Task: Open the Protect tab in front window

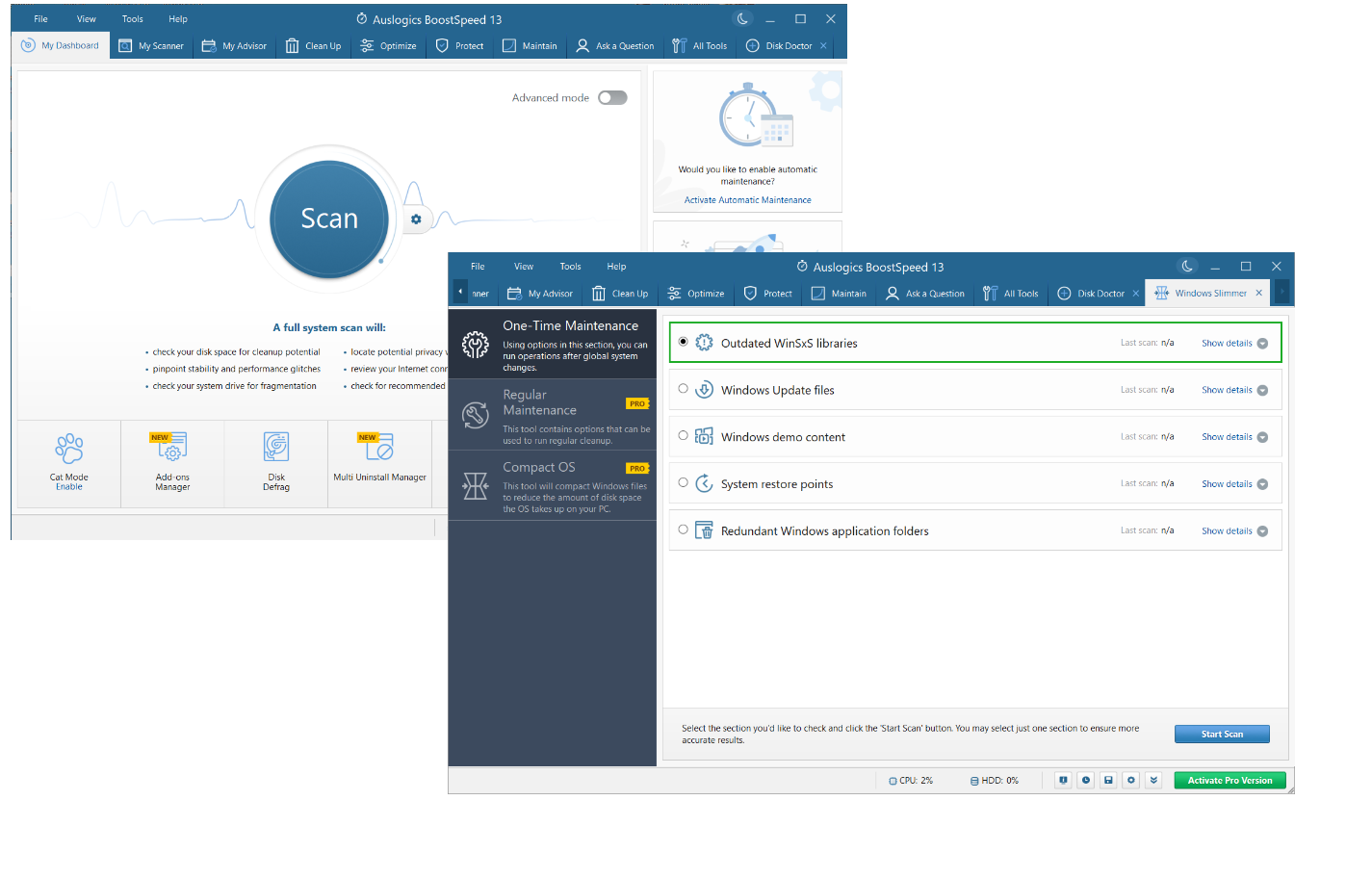Action: click(767, 294)
